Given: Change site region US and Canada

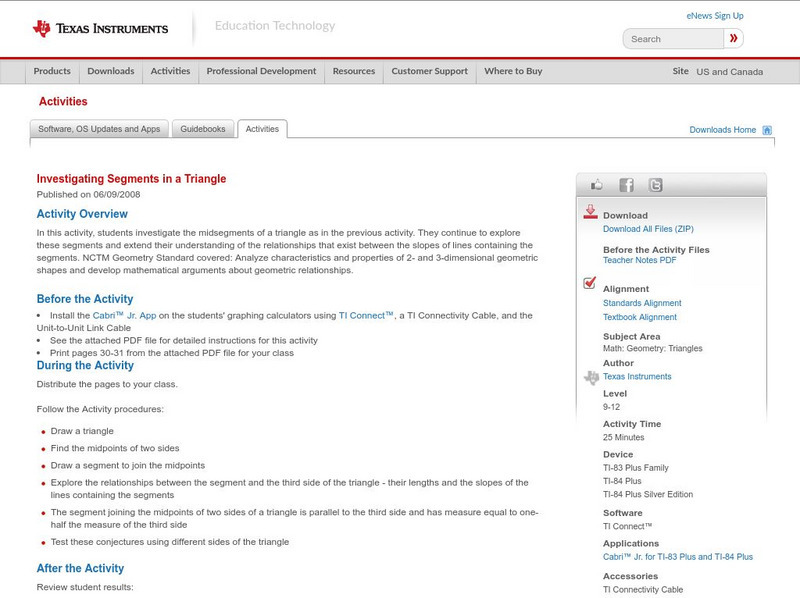Looking at the screenshot, I should pyautogui.click(x=730, y=72).
